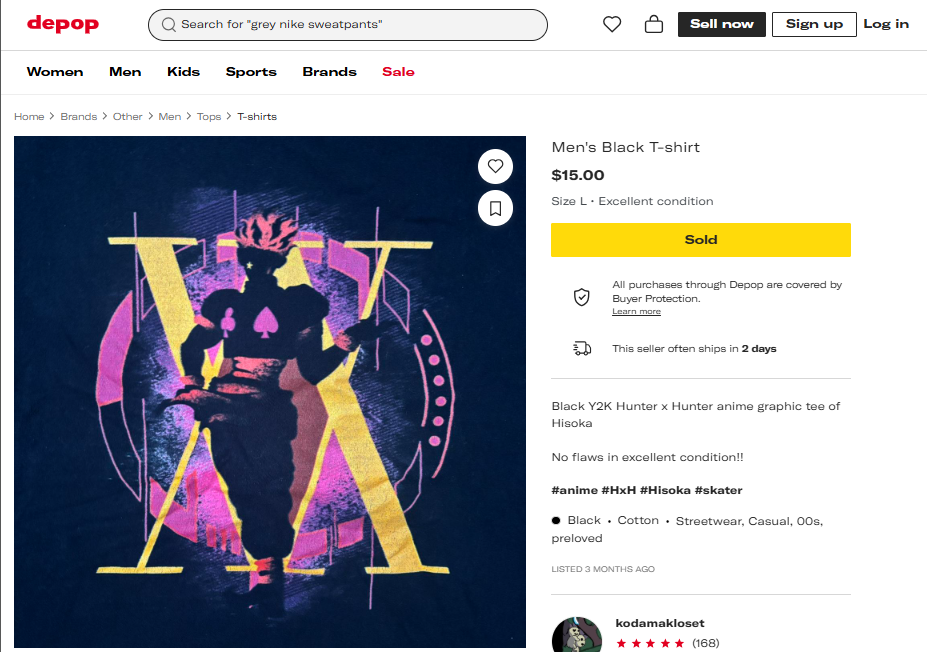Focus the search input field
Image resolution: width=927 pixels, height=652 pixels.
[x=360, y=24]
